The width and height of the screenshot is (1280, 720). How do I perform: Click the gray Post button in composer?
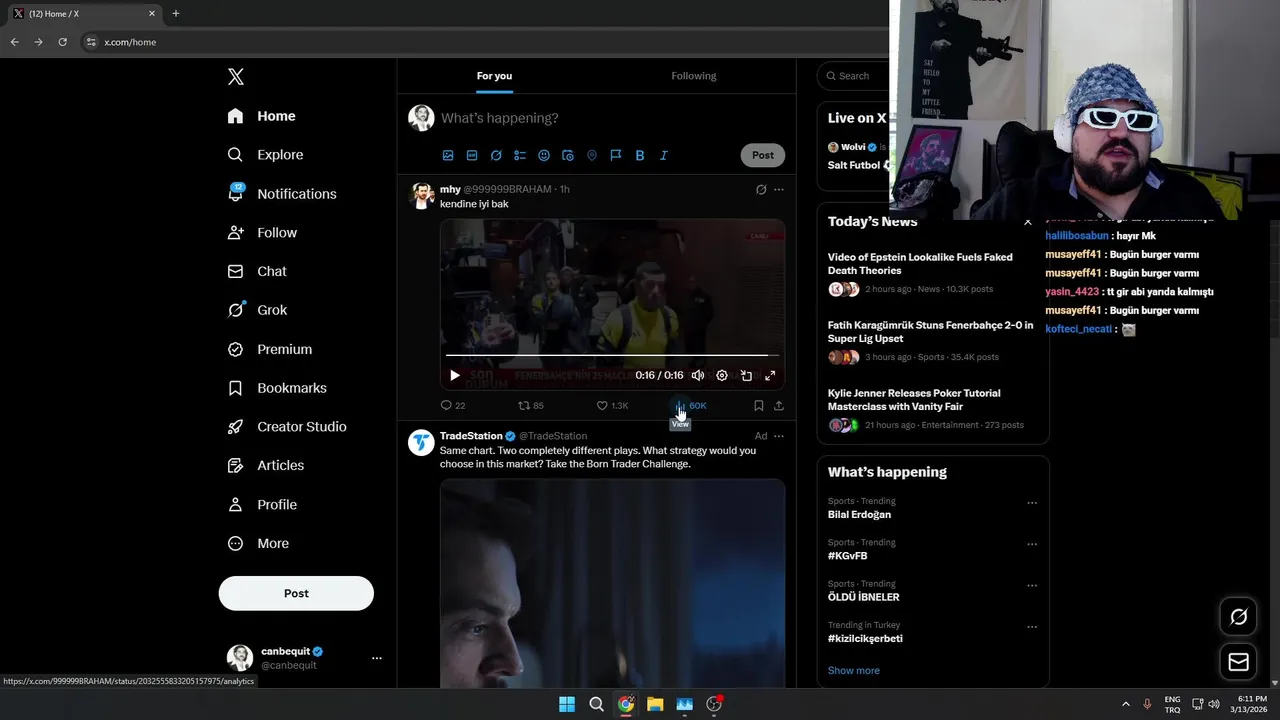tap(763, 155)
